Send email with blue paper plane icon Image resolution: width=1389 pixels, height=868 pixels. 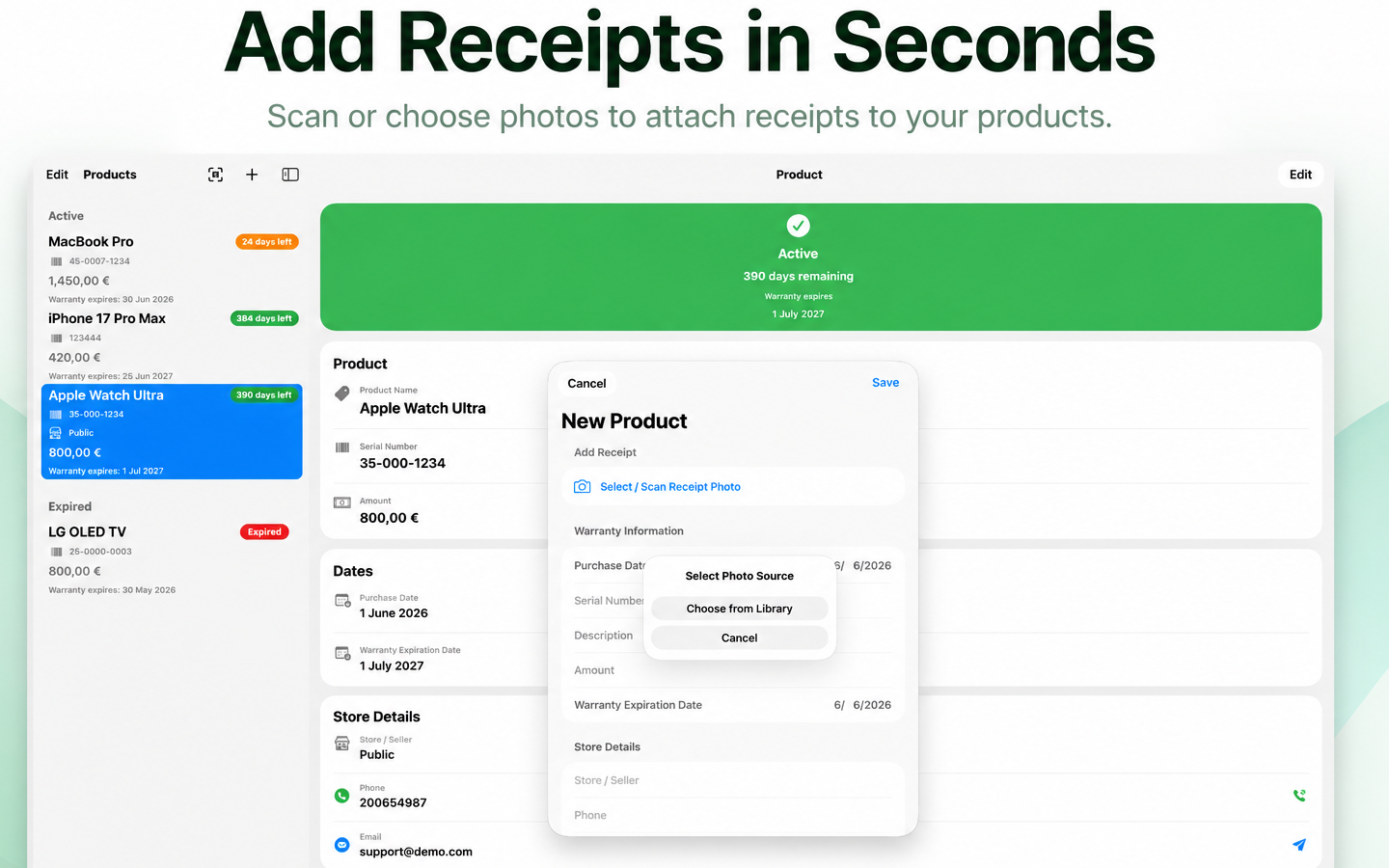[x=1299, y=845]
